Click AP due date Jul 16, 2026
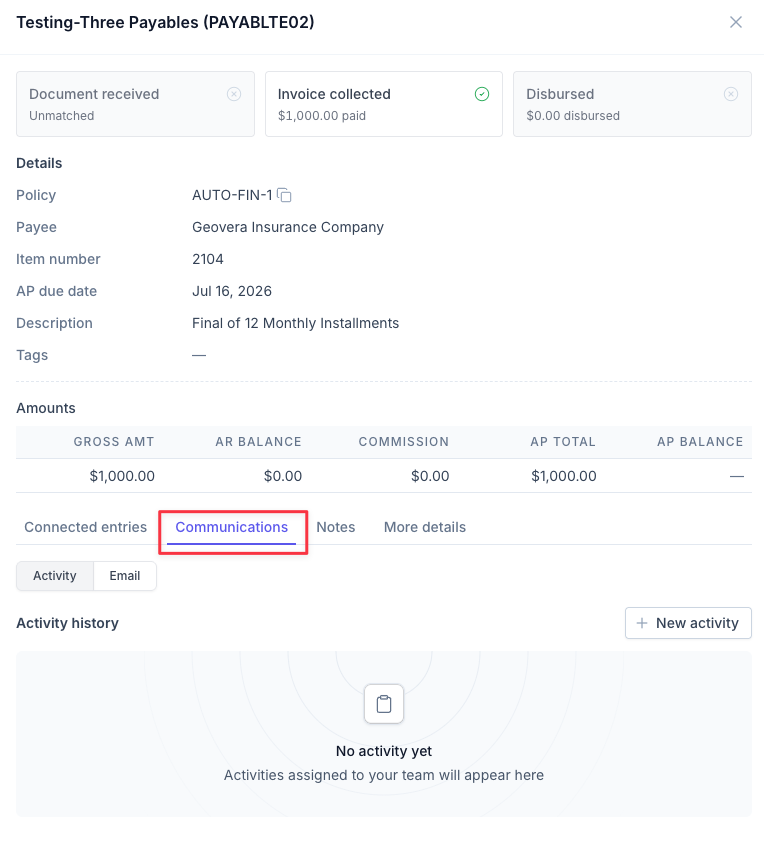Image resolution: width=764 pixels, height=853 pixels. click(232, 291)
